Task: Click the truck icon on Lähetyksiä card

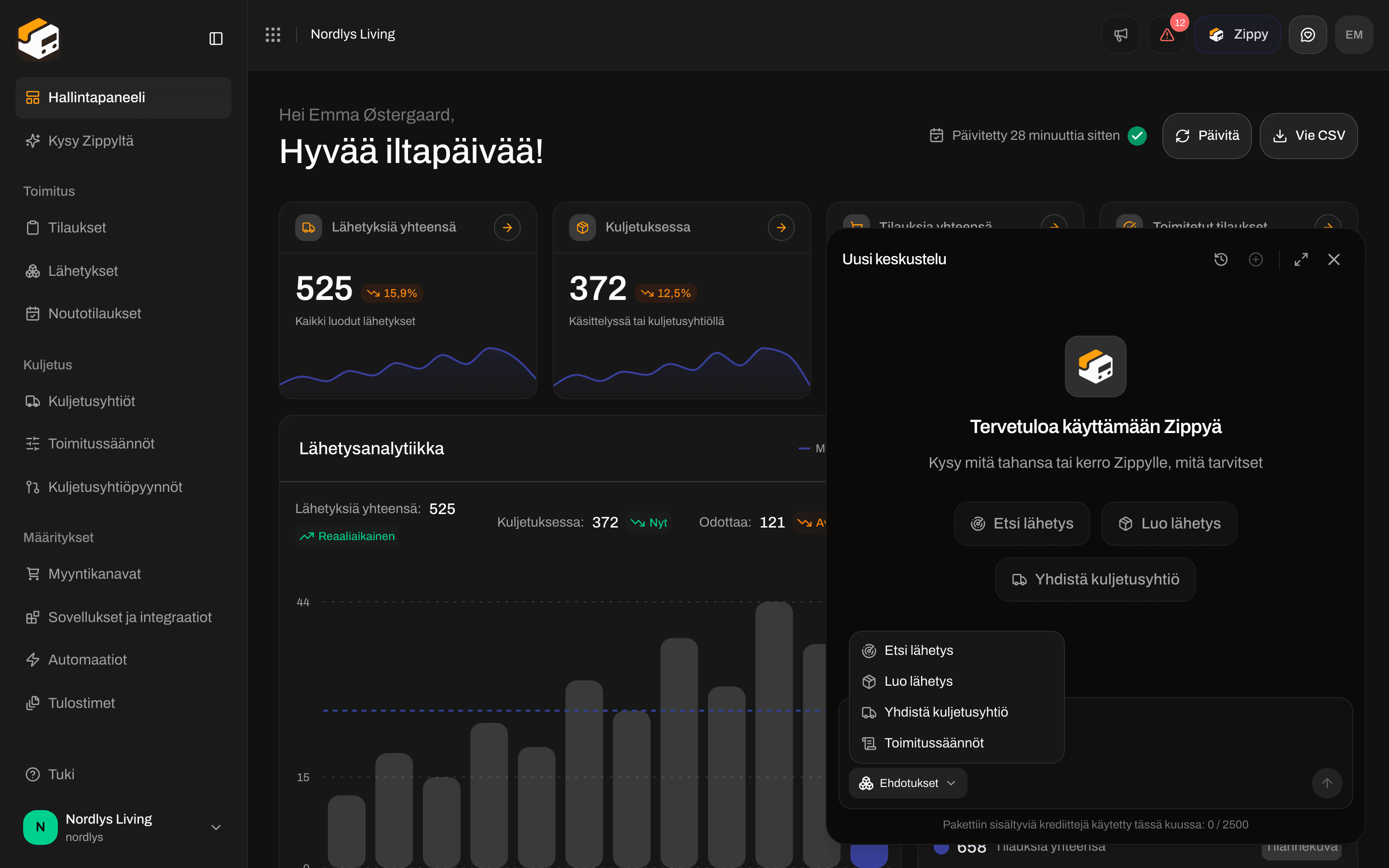Action: pos(308,227)
